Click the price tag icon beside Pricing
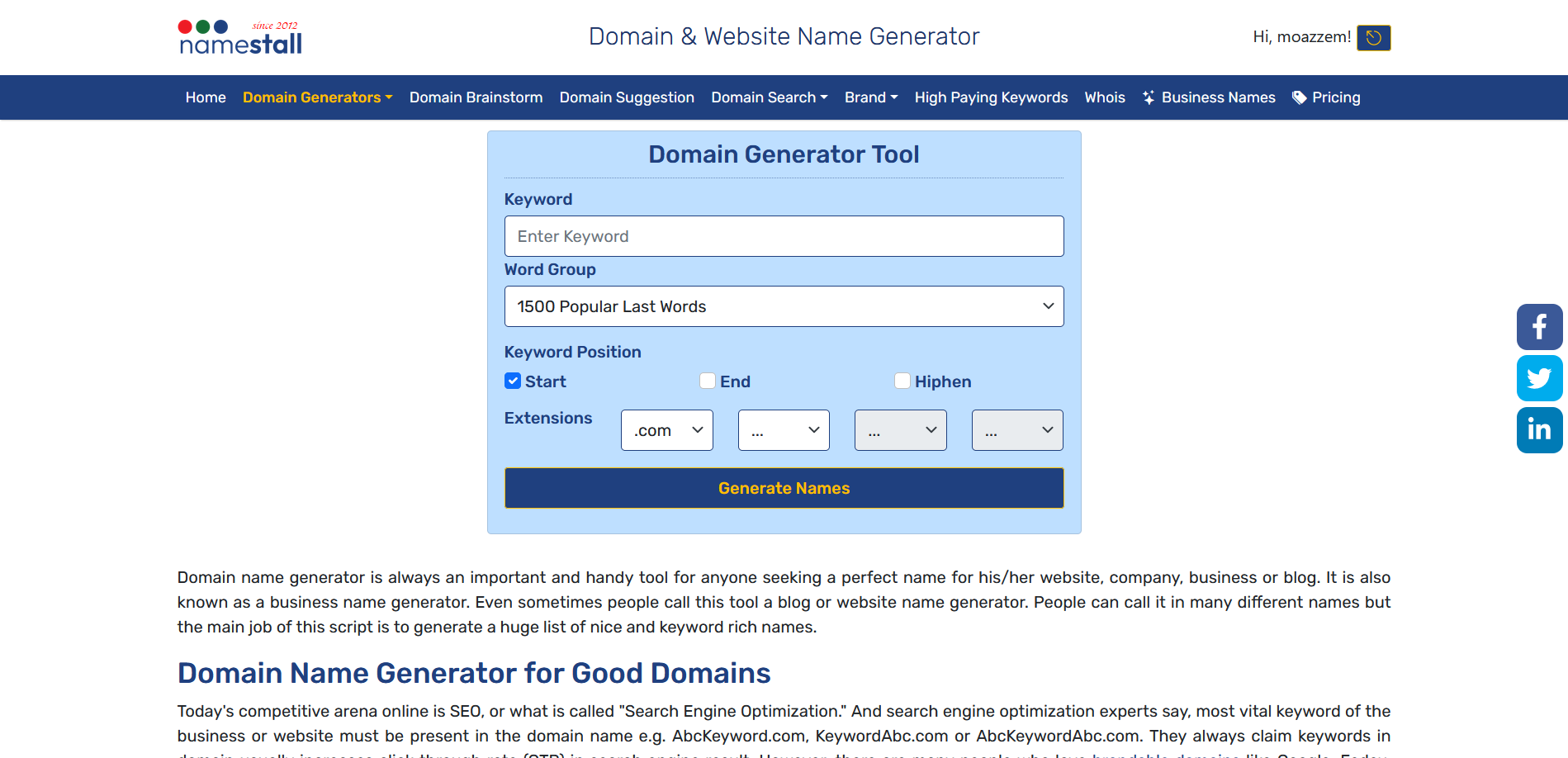The image size is (1568, 758). (1297, 97)
